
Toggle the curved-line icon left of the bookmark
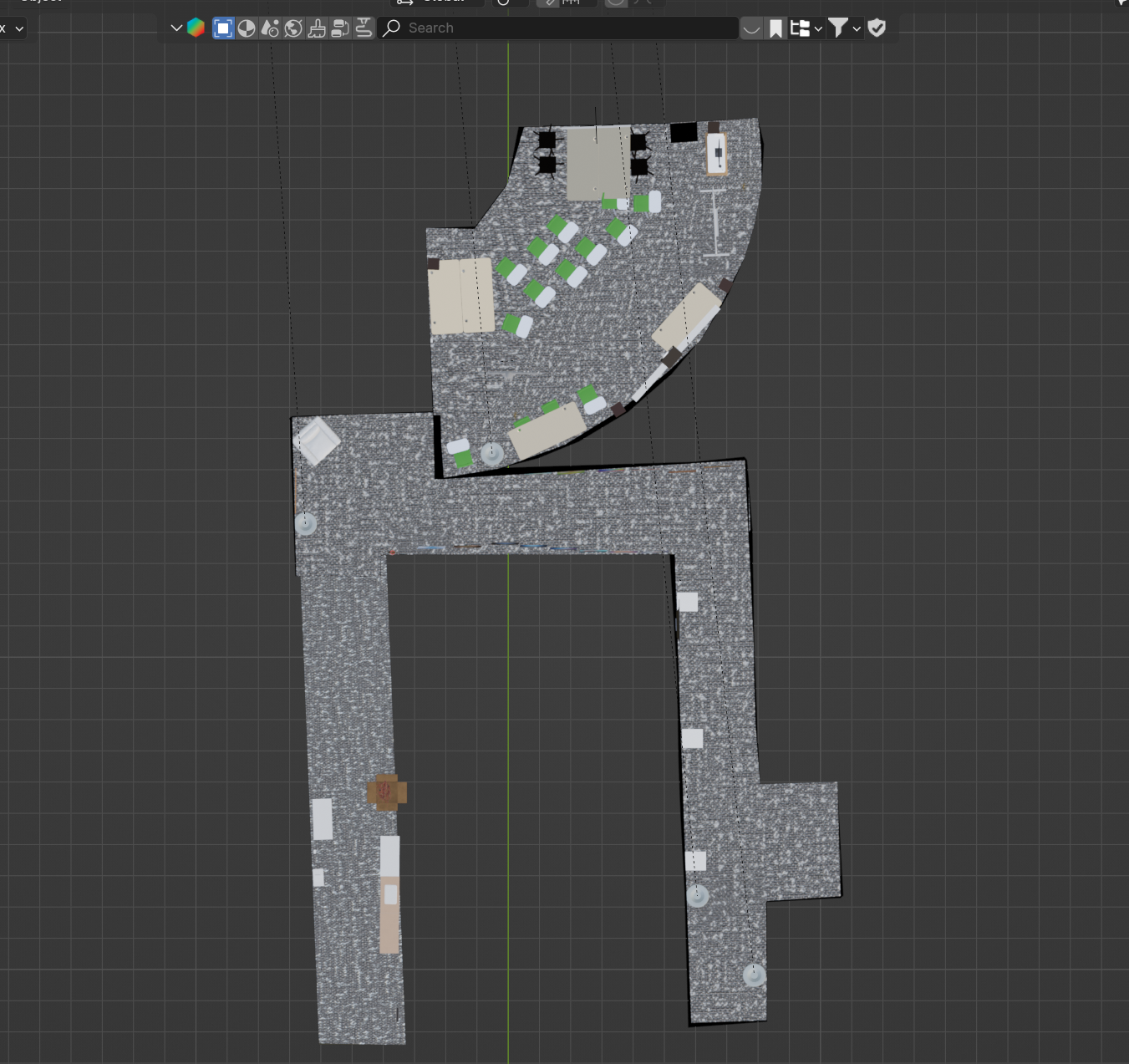click(750, 28)
